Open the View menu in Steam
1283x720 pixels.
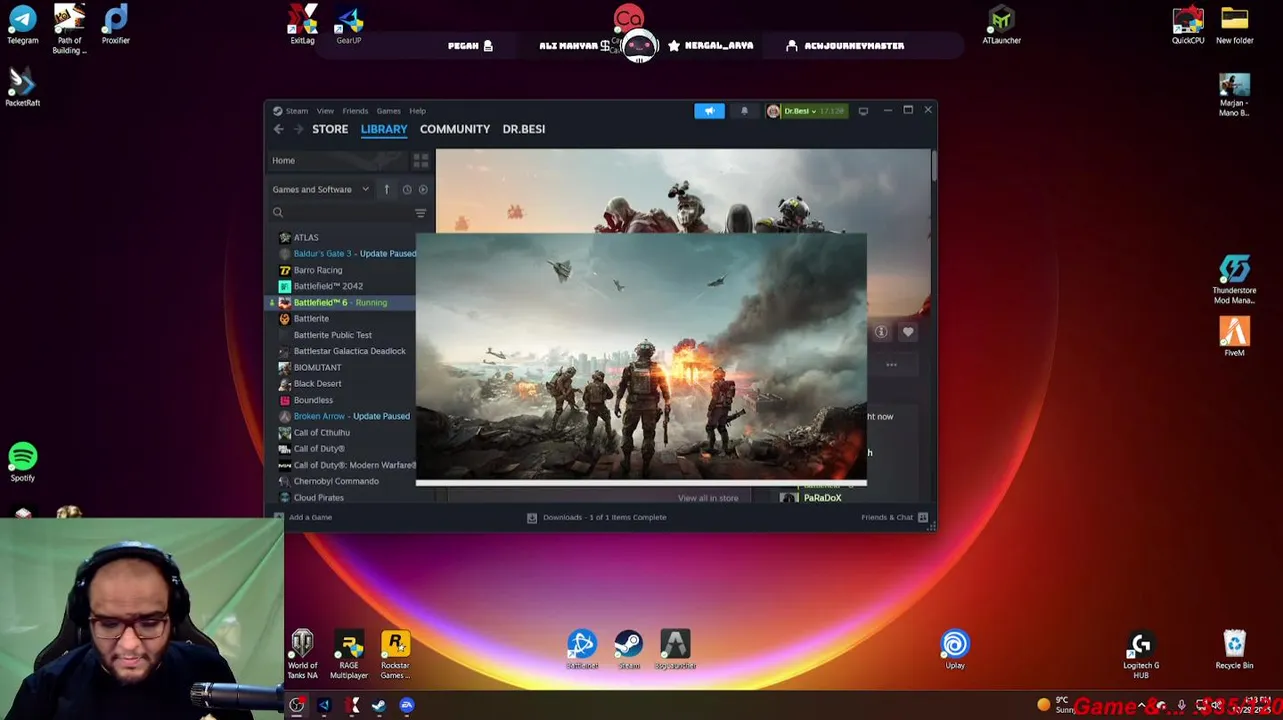(x=325, y=111)
